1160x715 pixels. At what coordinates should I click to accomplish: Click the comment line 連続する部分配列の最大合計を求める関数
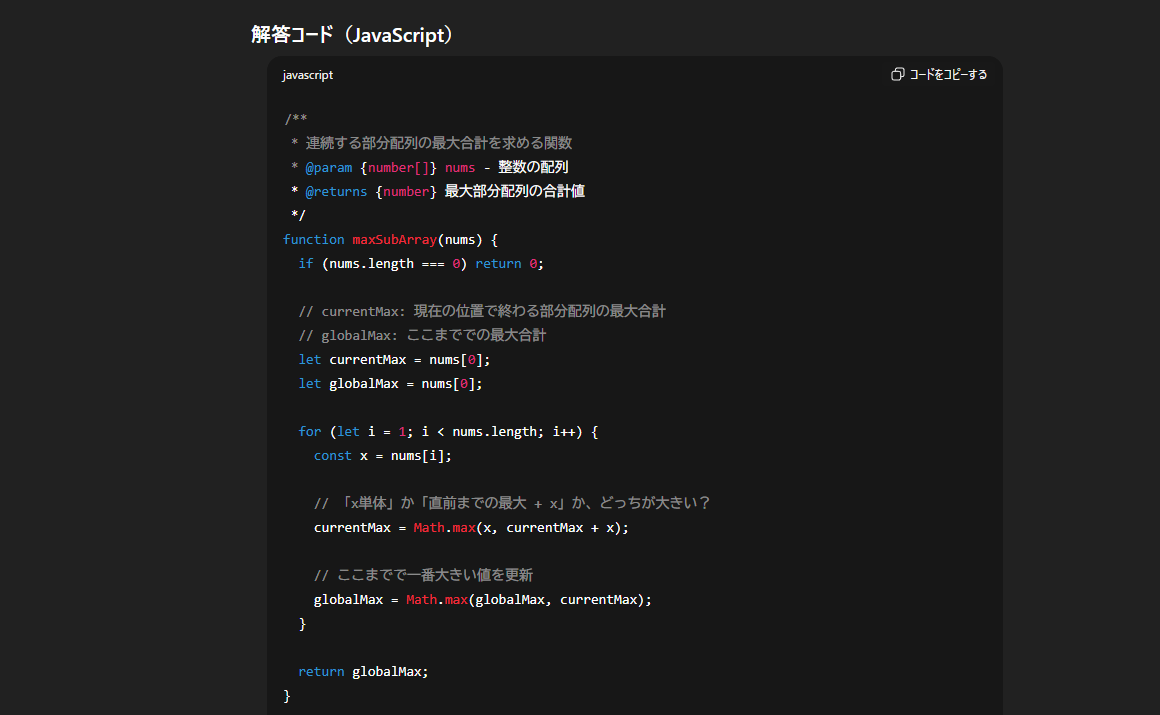439,143
